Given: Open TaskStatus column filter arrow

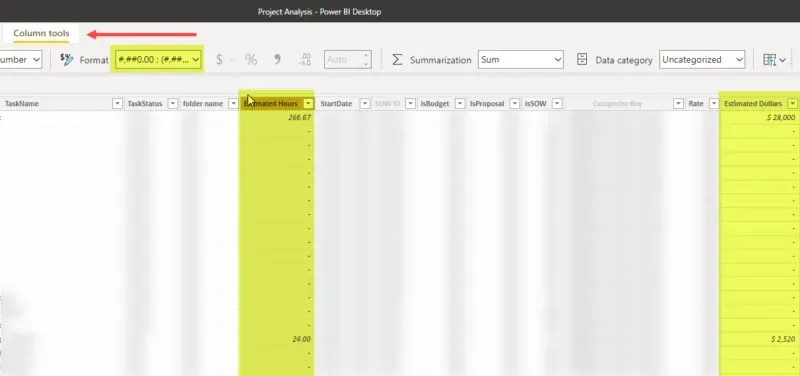Looking at the screenshot, I should click(x=172, y=104).
